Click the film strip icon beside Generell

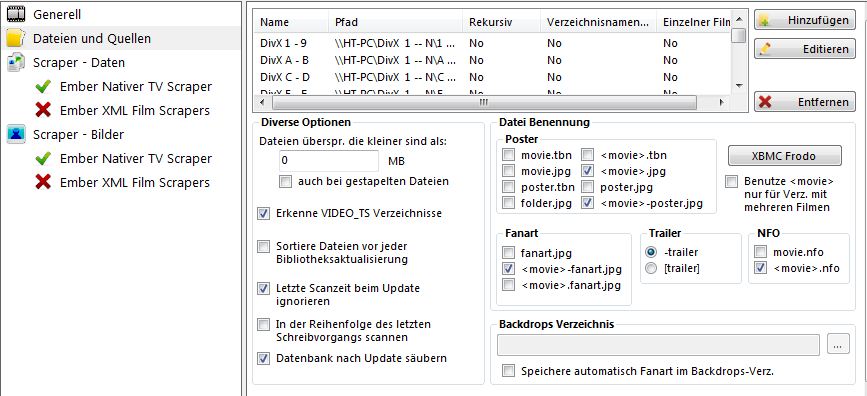click(16, 14)
